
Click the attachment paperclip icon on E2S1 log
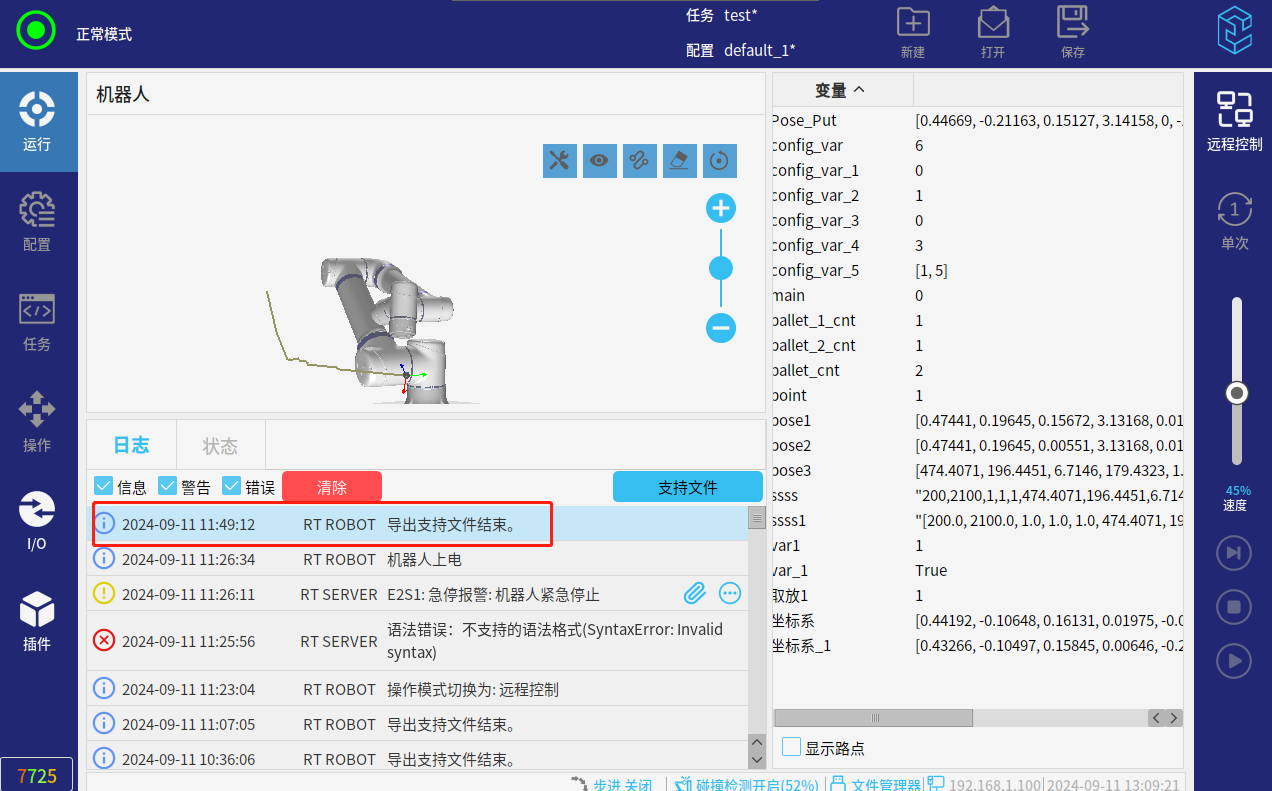(x=694, y=594)
